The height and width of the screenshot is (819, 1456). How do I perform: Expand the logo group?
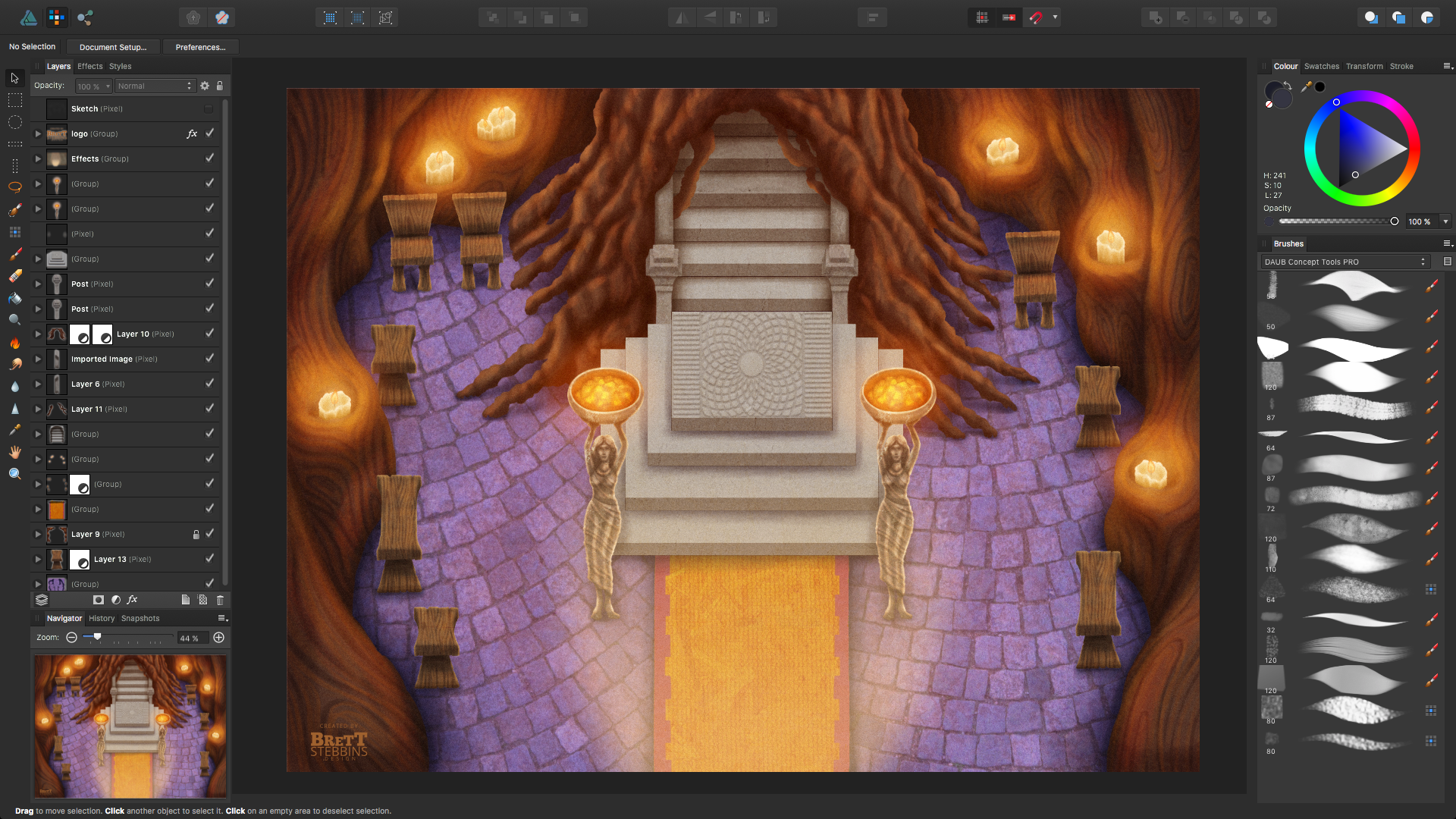[38, 133]
